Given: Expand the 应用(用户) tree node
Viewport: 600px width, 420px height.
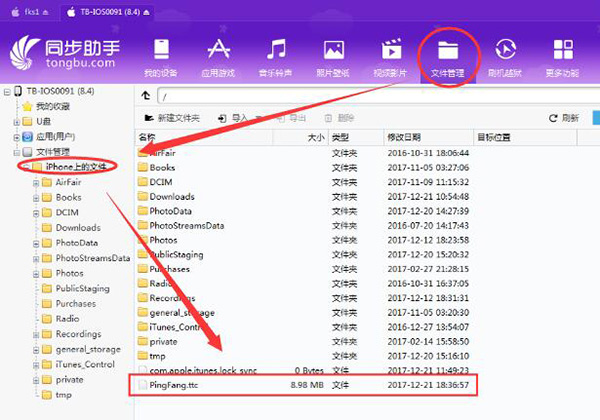Looking at the screenshot, I should pyautogui.click(x=16, y=137).
